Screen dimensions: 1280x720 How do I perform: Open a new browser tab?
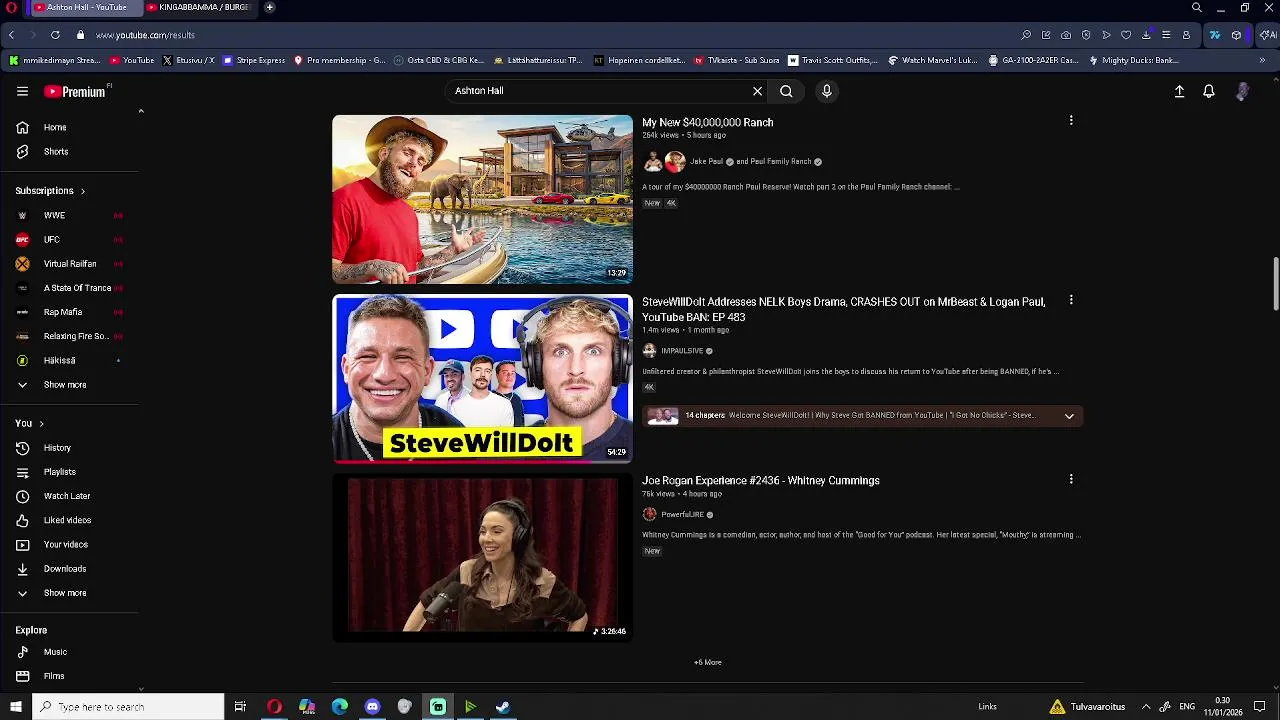[x=269, y=7]
